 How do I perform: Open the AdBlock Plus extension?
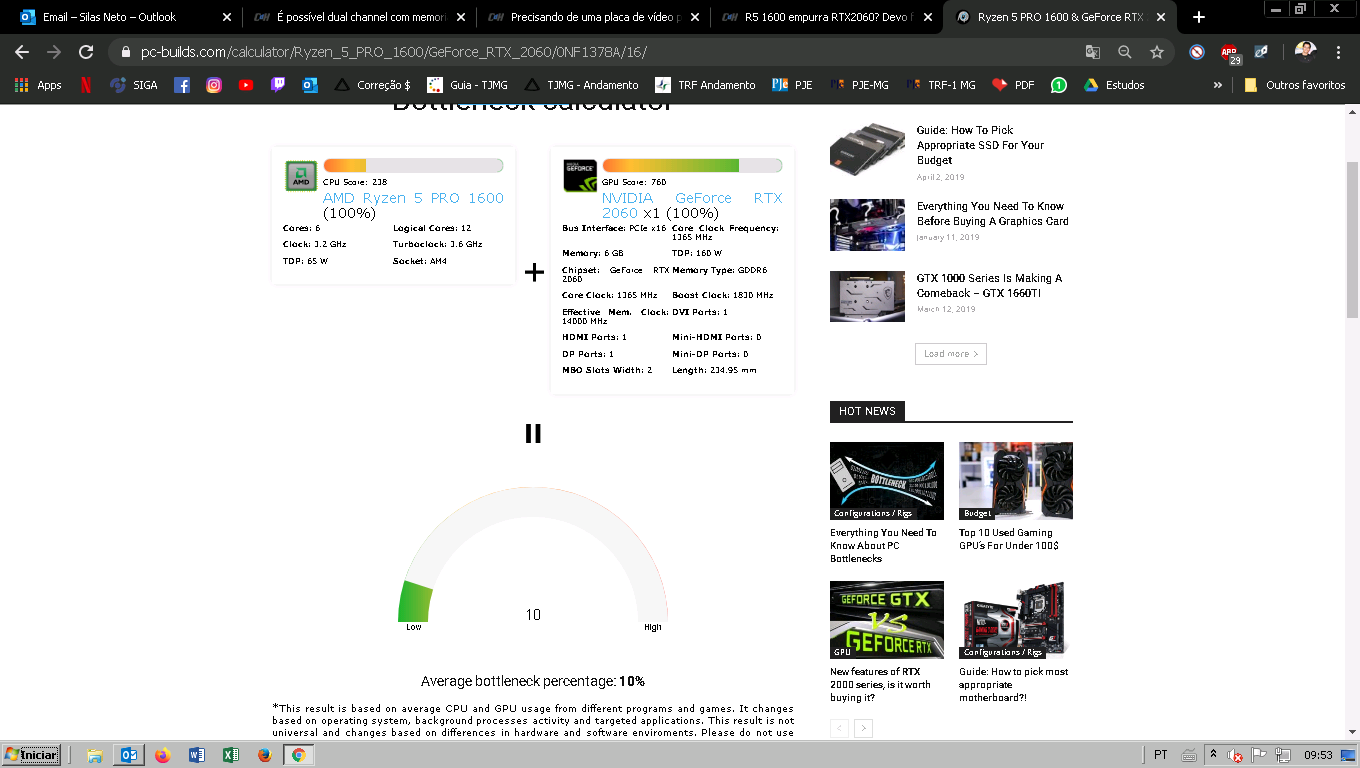[1230, 53]
